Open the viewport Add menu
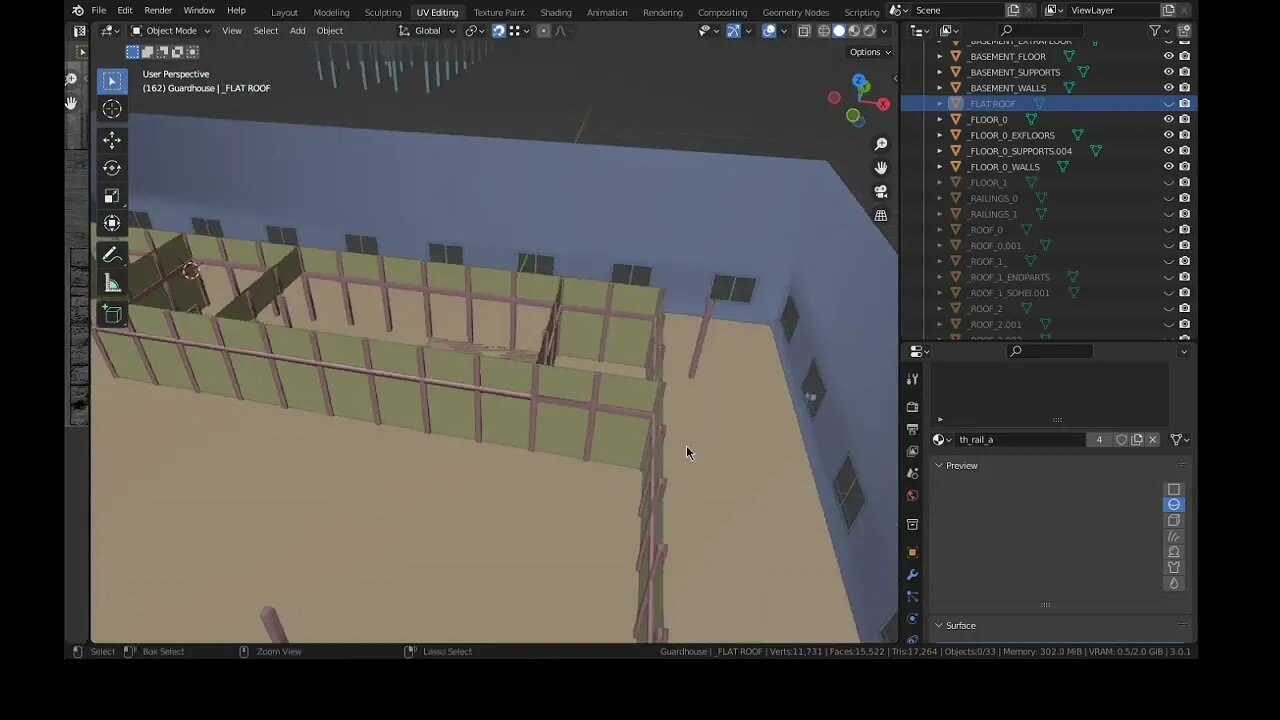The height and width of the screenshot is (720, 1280). (x=298, y=31)
